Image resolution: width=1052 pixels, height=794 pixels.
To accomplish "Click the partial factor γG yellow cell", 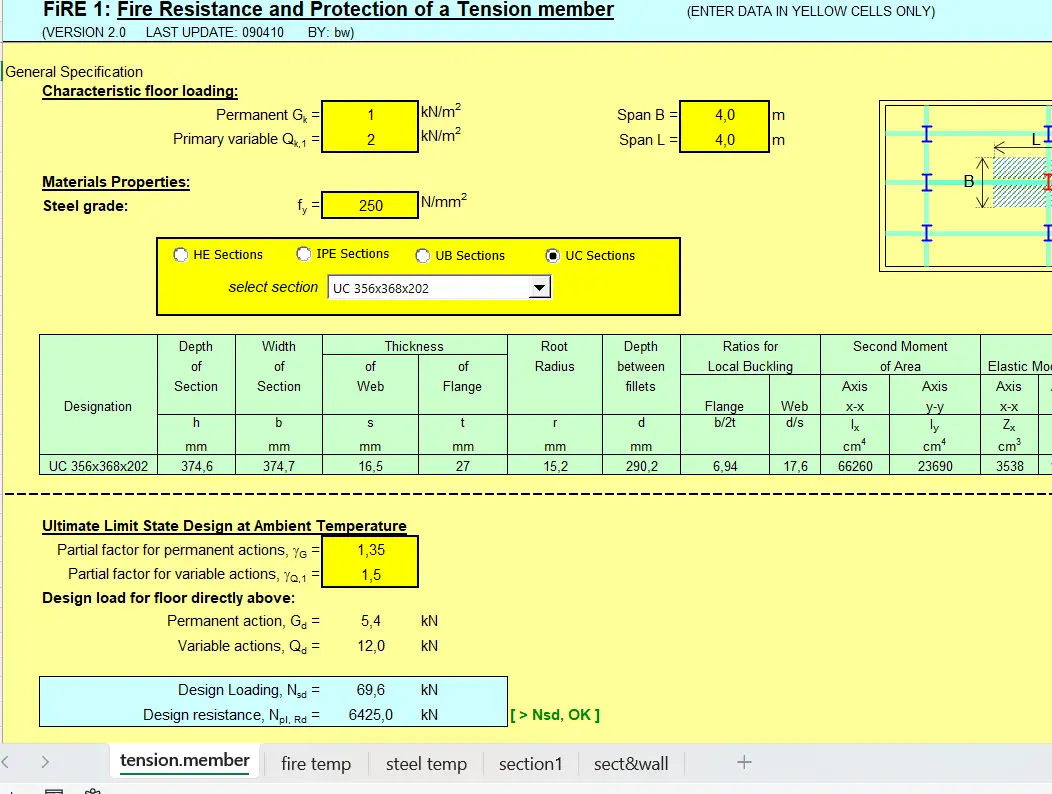I will point(371,550).
